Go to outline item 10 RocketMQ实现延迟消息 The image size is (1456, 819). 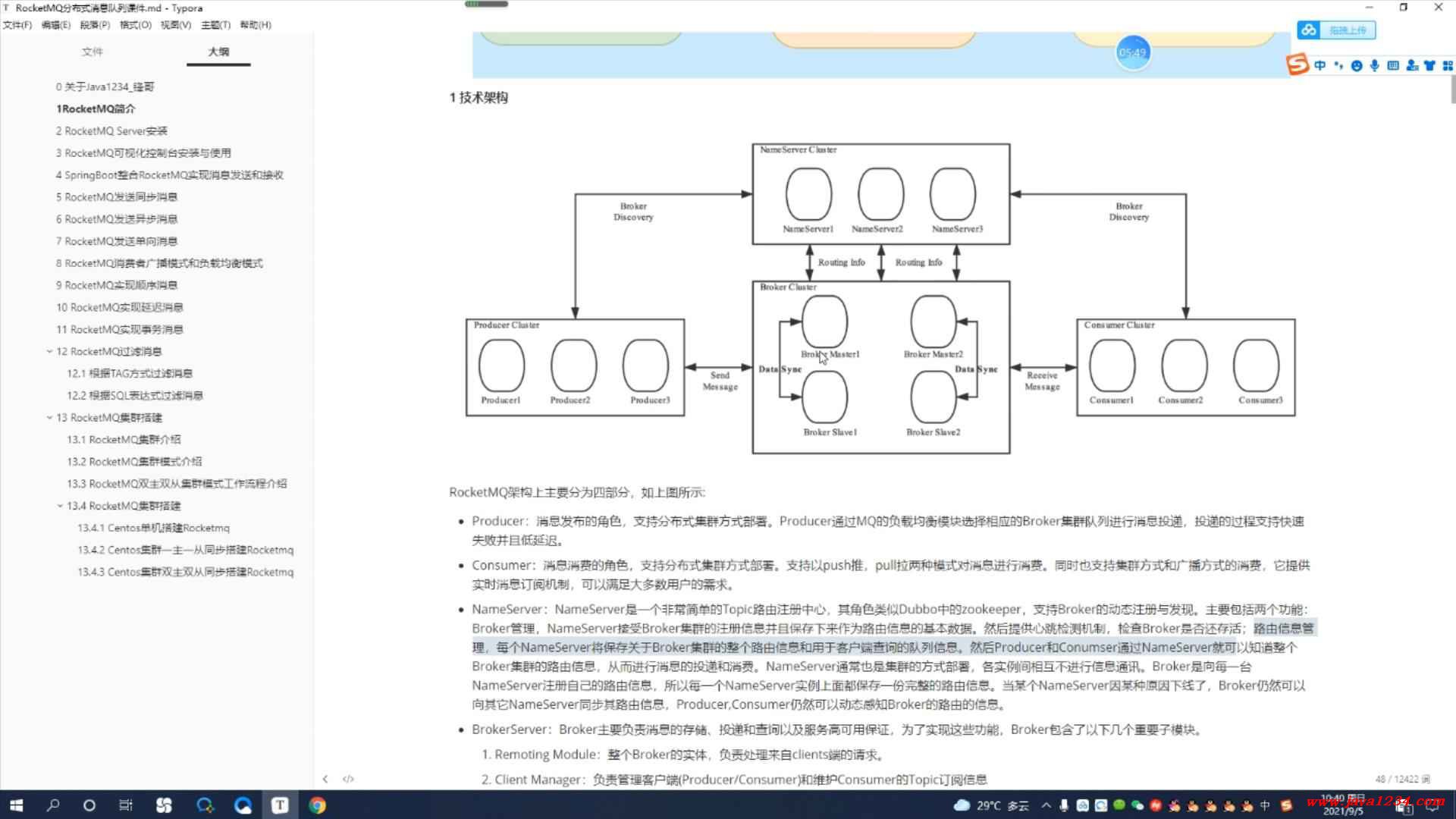click(120, 307)
